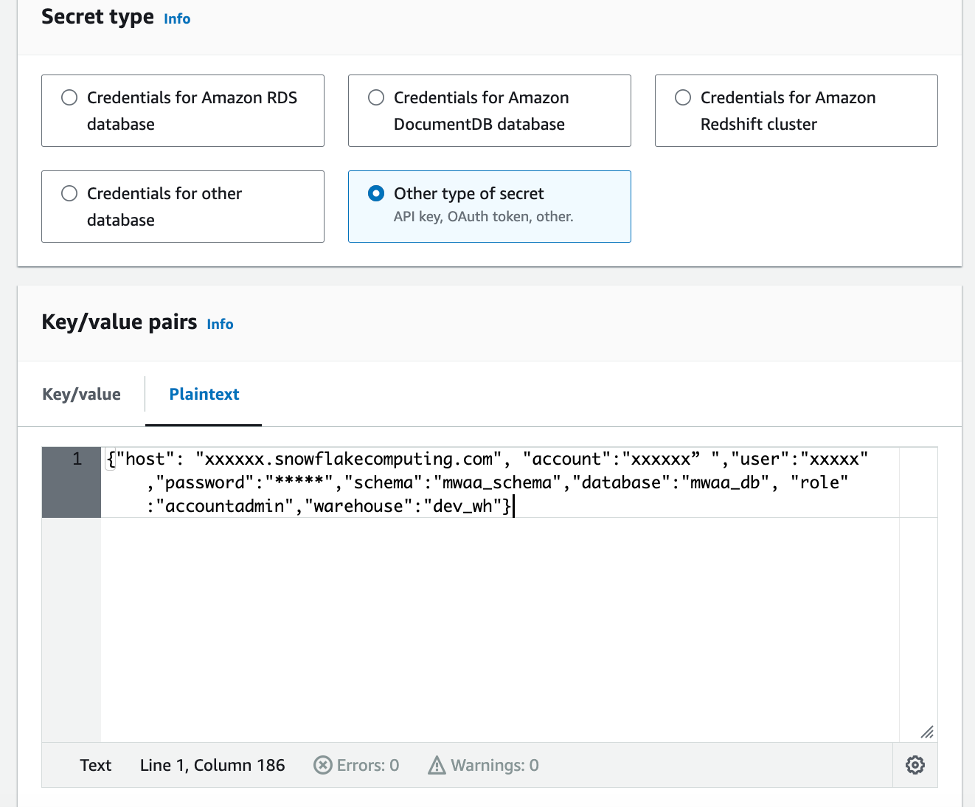Switch to the Key/value tab
The image size is (977, 808).
click(81, 394)
